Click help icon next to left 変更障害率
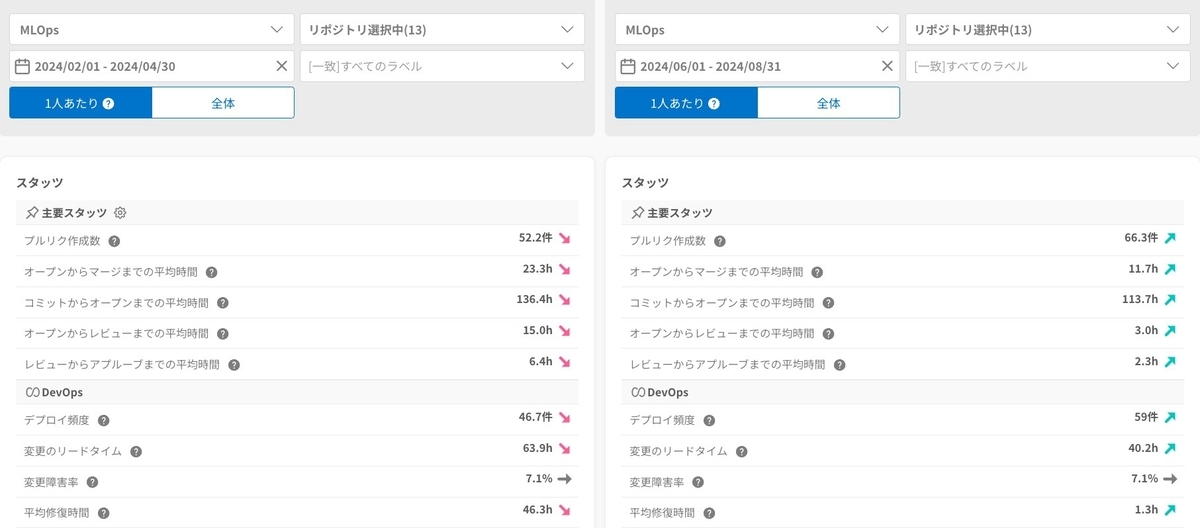The width and height of the screenshot is (1200, 528). (92, 482)
